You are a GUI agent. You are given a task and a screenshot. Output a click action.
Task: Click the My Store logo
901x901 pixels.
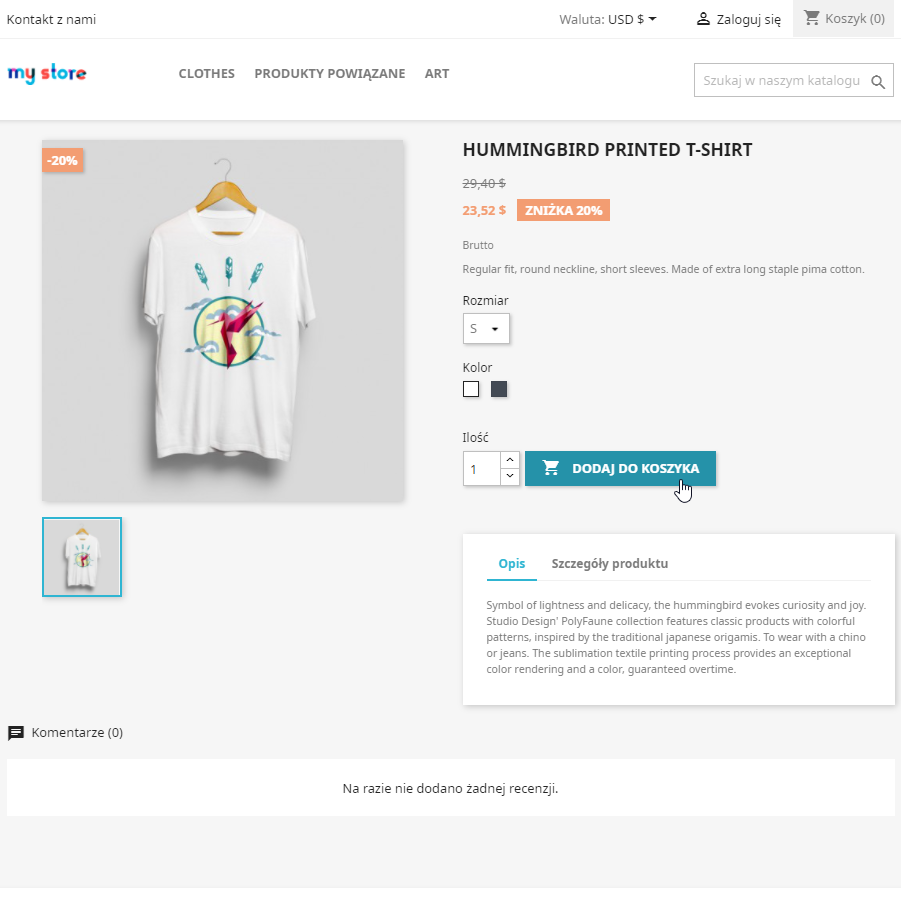(47, 74)
